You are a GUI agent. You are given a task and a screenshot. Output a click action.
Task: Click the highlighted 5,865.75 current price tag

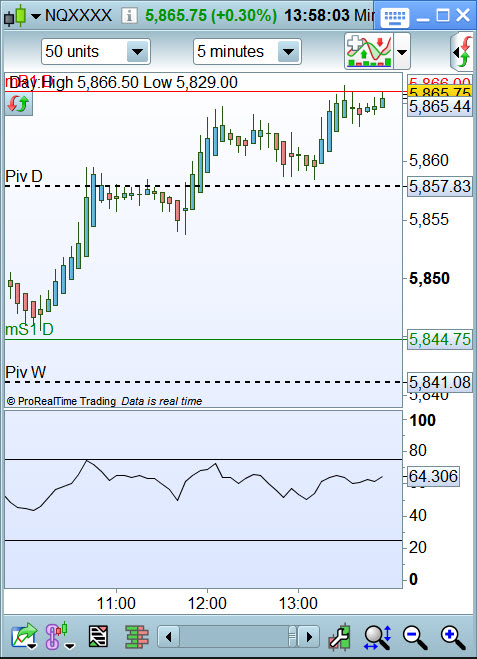pyautogui.click(x=440, y=92)
